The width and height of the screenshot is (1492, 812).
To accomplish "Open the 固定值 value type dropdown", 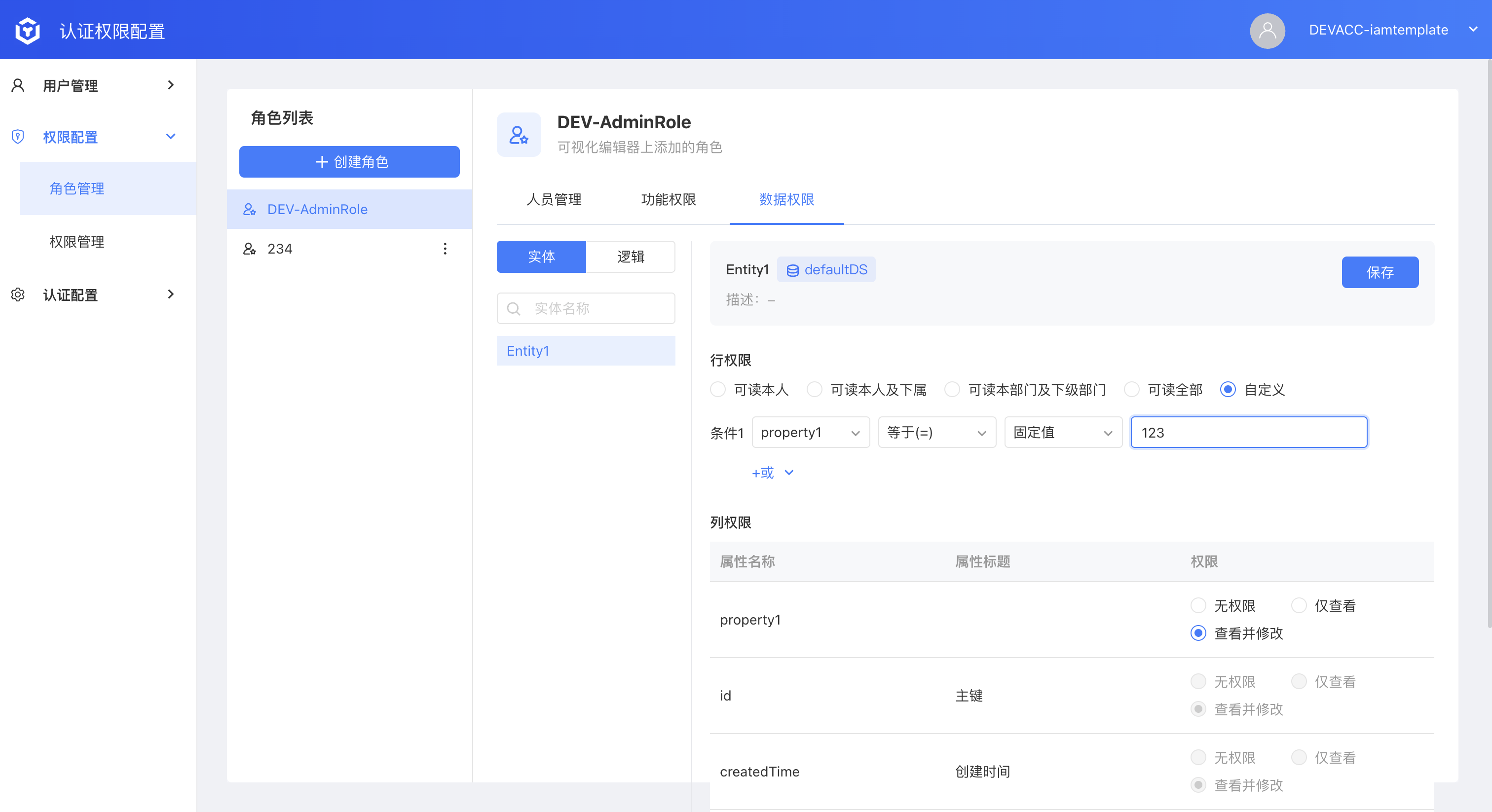I will [x=1063, y=432].
